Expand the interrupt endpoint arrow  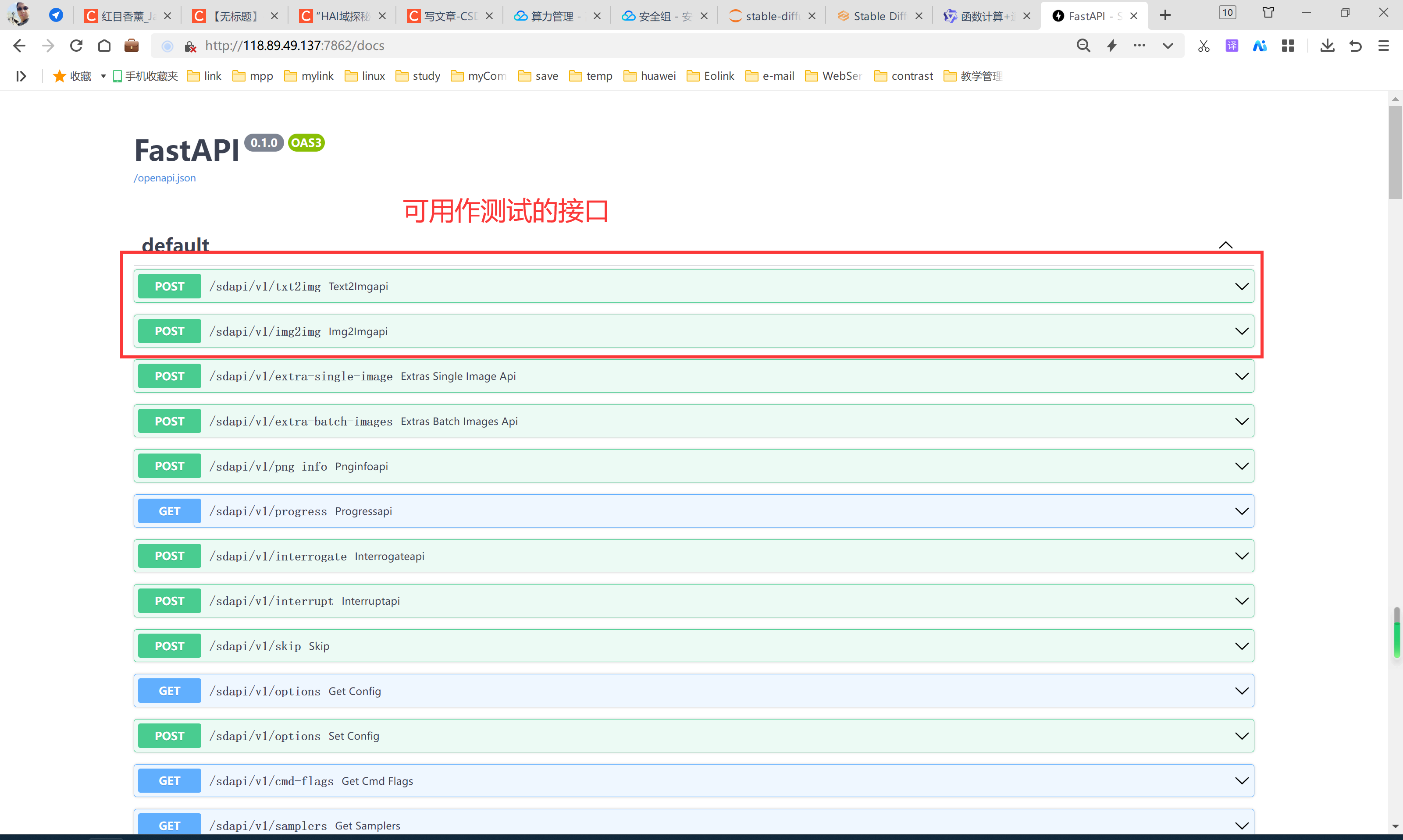click(x=1241, y=601)
